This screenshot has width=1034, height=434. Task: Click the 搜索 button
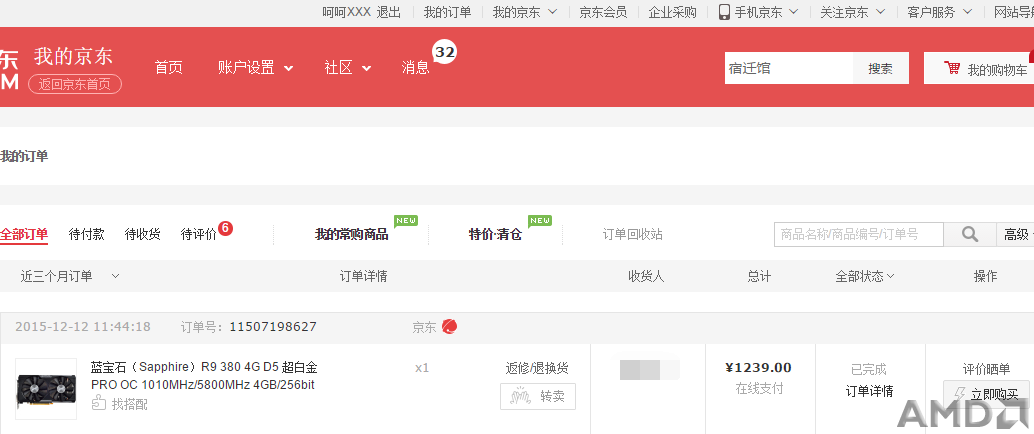[x=880, y=68]
